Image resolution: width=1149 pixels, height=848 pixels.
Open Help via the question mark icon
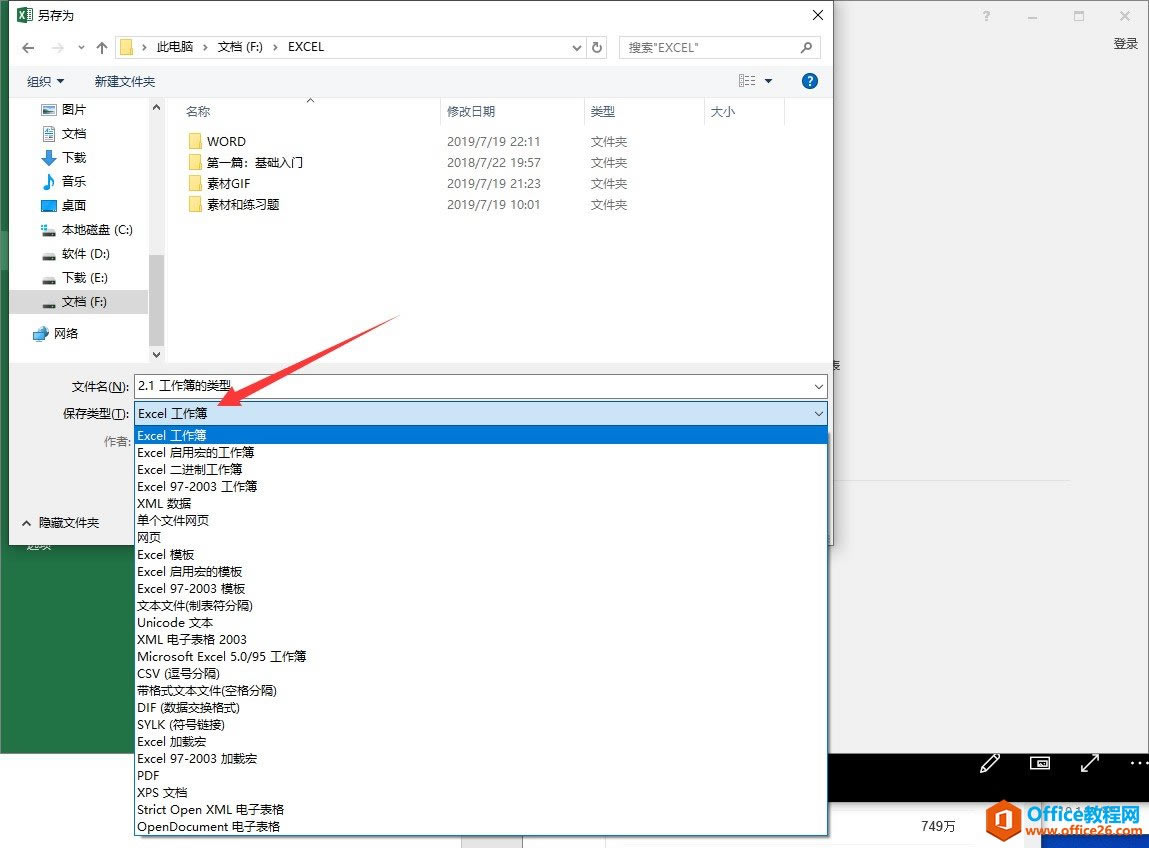[809, 81]
